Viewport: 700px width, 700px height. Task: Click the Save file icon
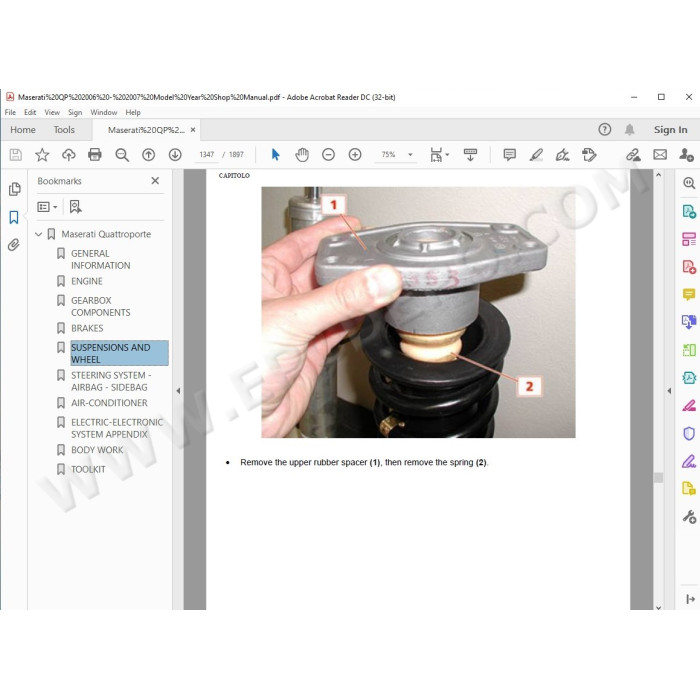click(x=16, y=154)
